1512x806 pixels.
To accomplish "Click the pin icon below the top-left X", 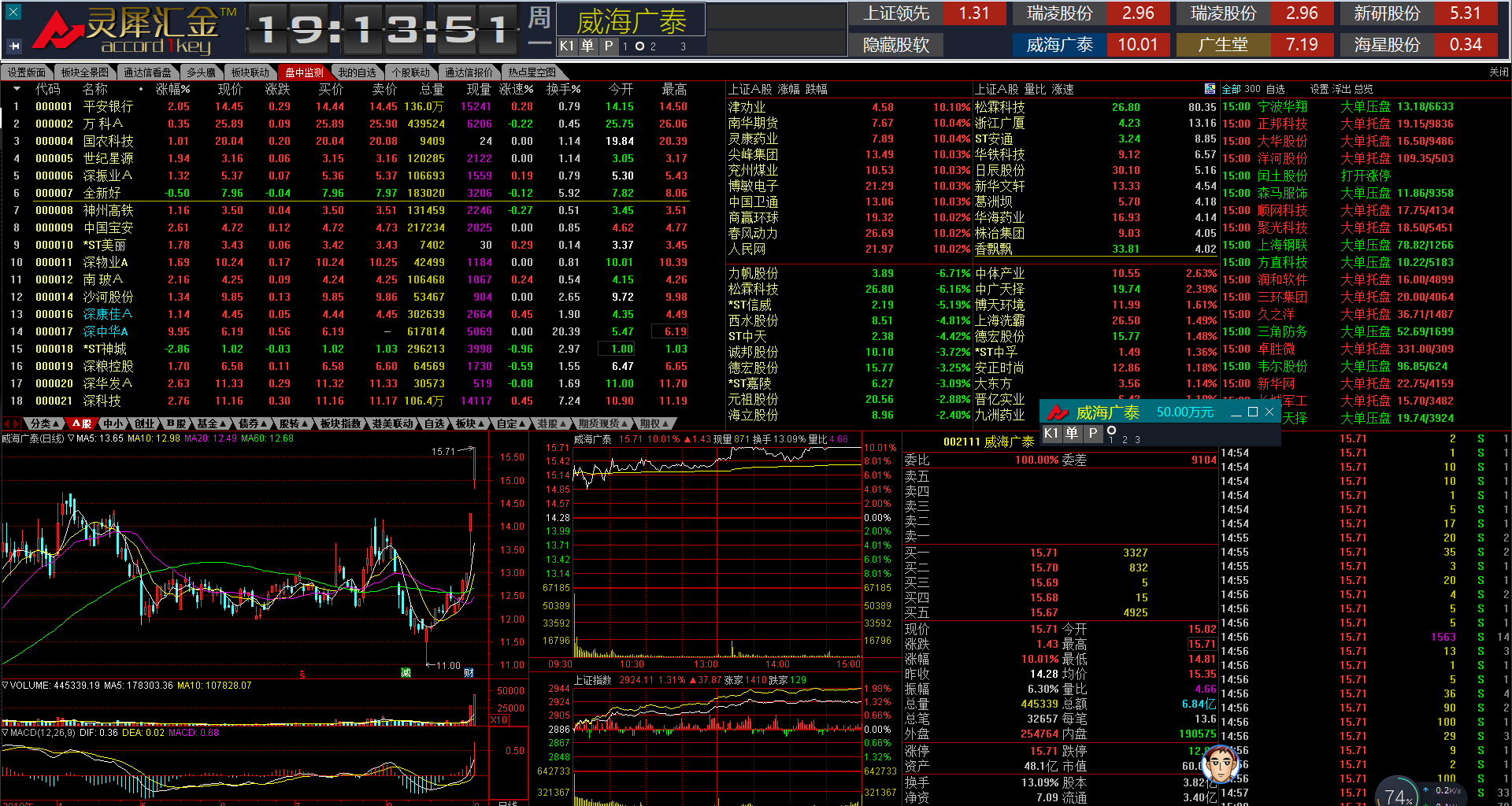I will click(x=13, y=46).
